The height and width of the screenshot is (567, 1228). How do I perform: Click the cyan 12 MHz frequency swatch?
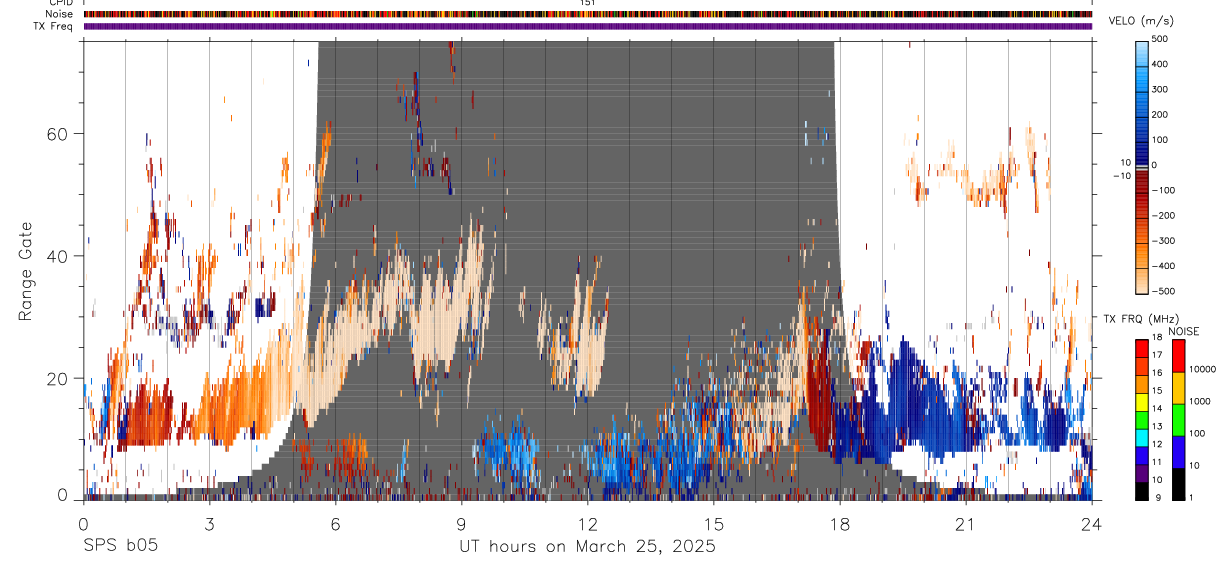(1142, 438)
